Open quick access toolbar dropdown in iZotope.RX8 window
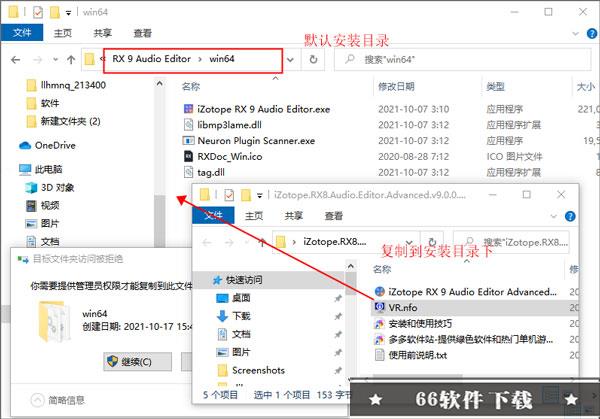The image size is (600, 419). pyautogui.click(x=259, y=196)
